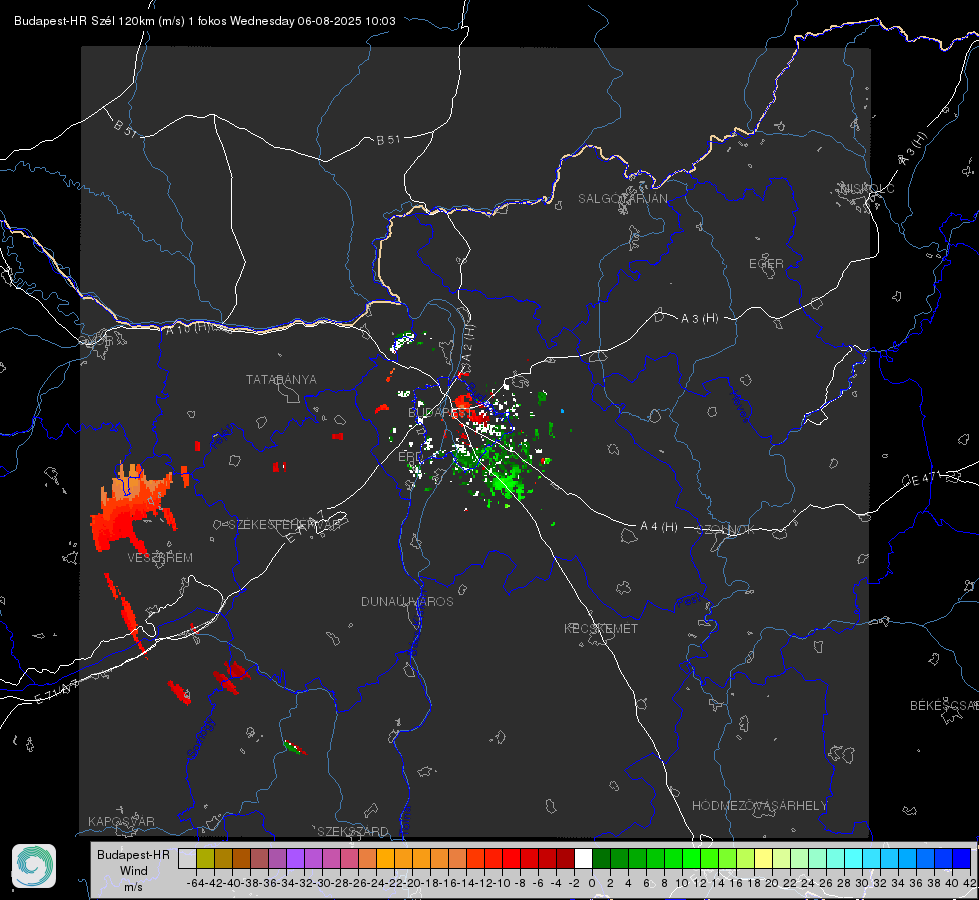Click the 0 value in the legend scale
Viewport: 979px width, 900px height.
point(592,883)
